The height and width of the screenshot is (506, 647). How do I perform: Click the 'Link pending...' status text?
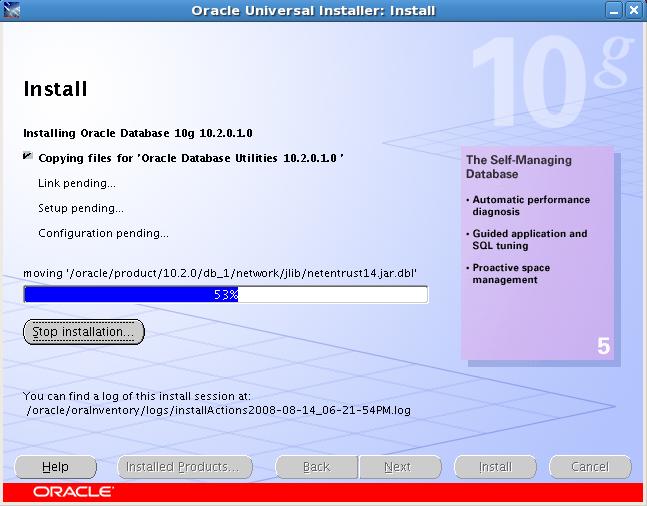coord(77,183)
